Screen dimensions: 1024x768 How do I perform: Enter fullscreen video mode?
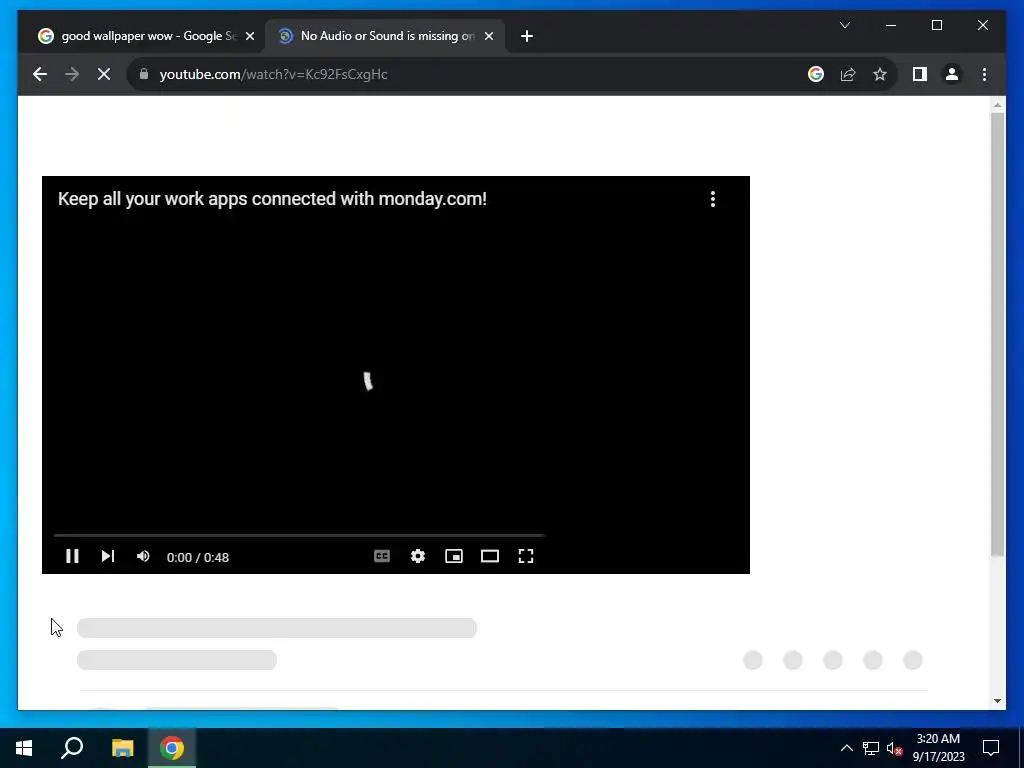pos(526,556)
